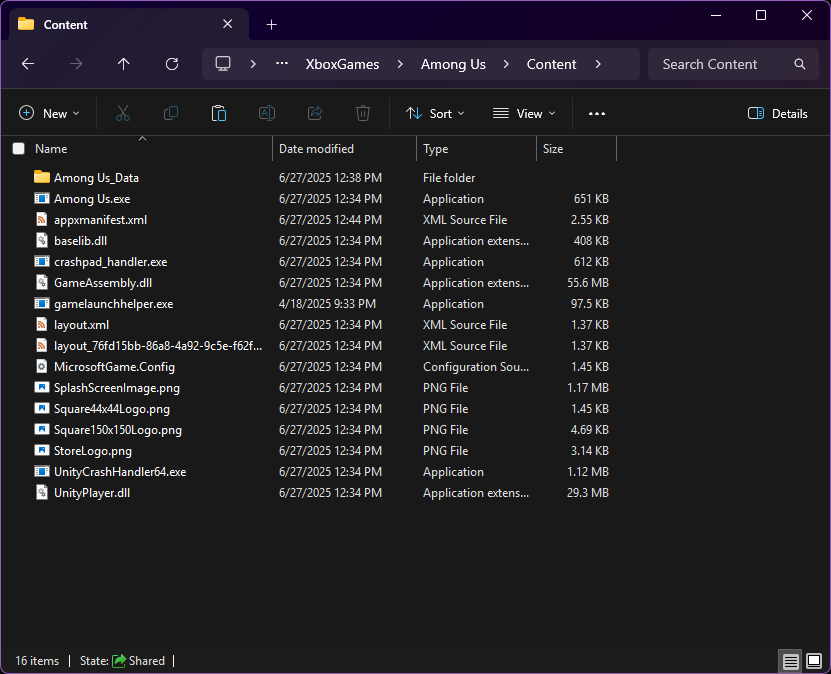
Task: Expand chevron after This PC icon
Action: (x=253, y=64)
